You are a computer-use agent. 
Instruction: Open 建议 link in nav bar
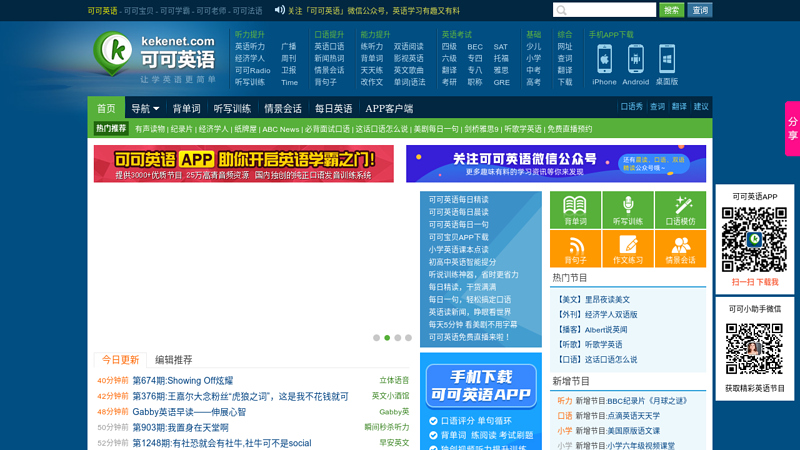tap(701, 107)
